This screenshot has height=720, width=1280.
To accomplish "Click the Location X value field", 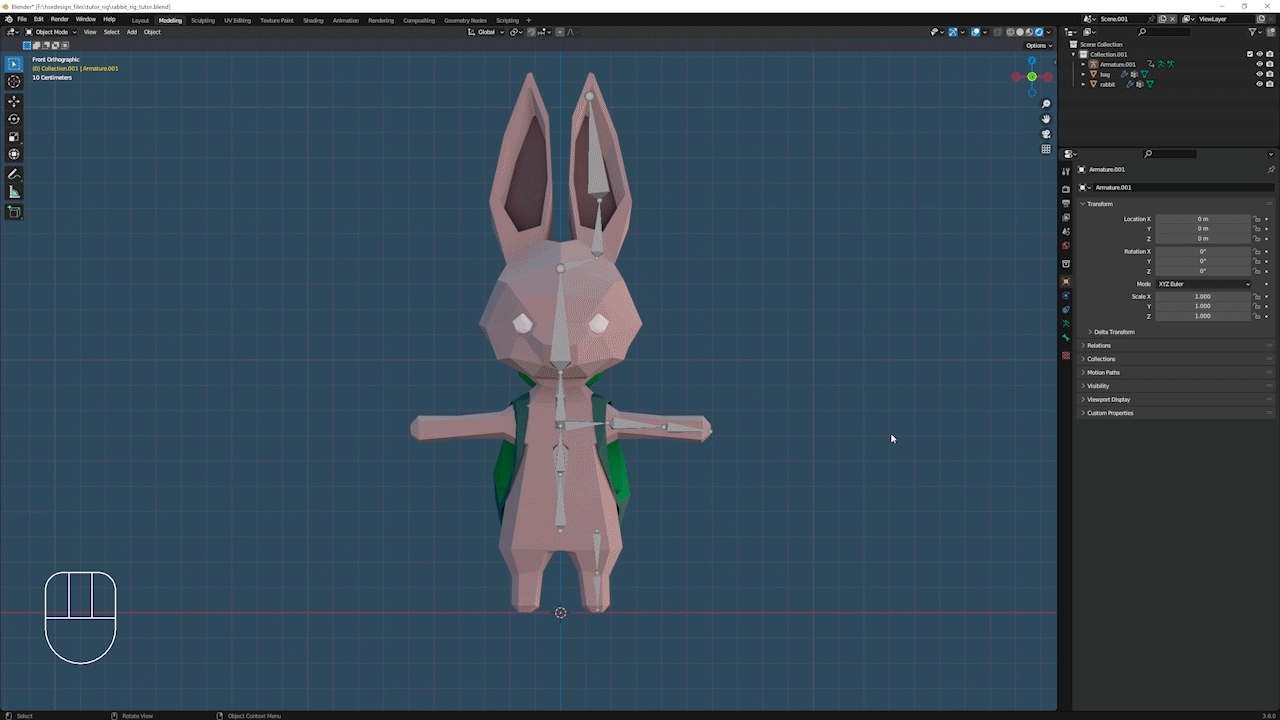I will pyautogui.click(x=1203, y=219).
